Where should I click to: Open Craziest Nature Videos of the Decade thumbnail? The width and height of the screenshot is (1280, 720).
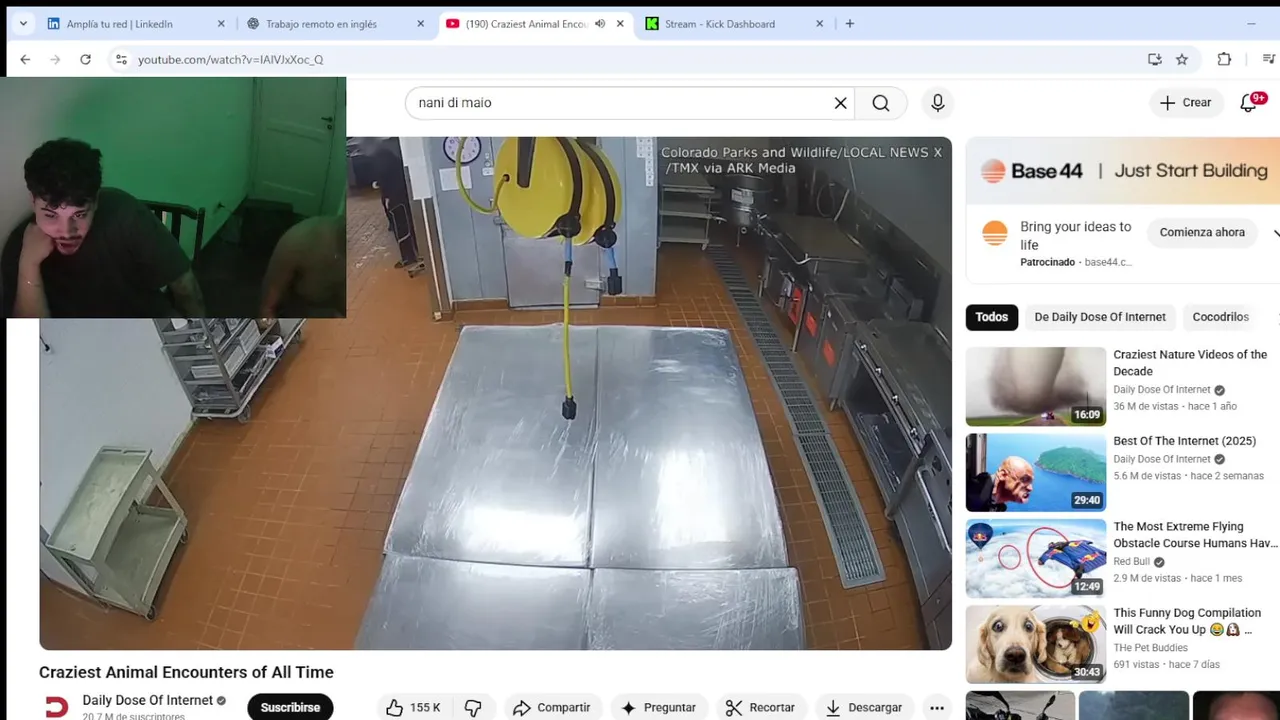pyautogui.click(x=1036, y=386)
